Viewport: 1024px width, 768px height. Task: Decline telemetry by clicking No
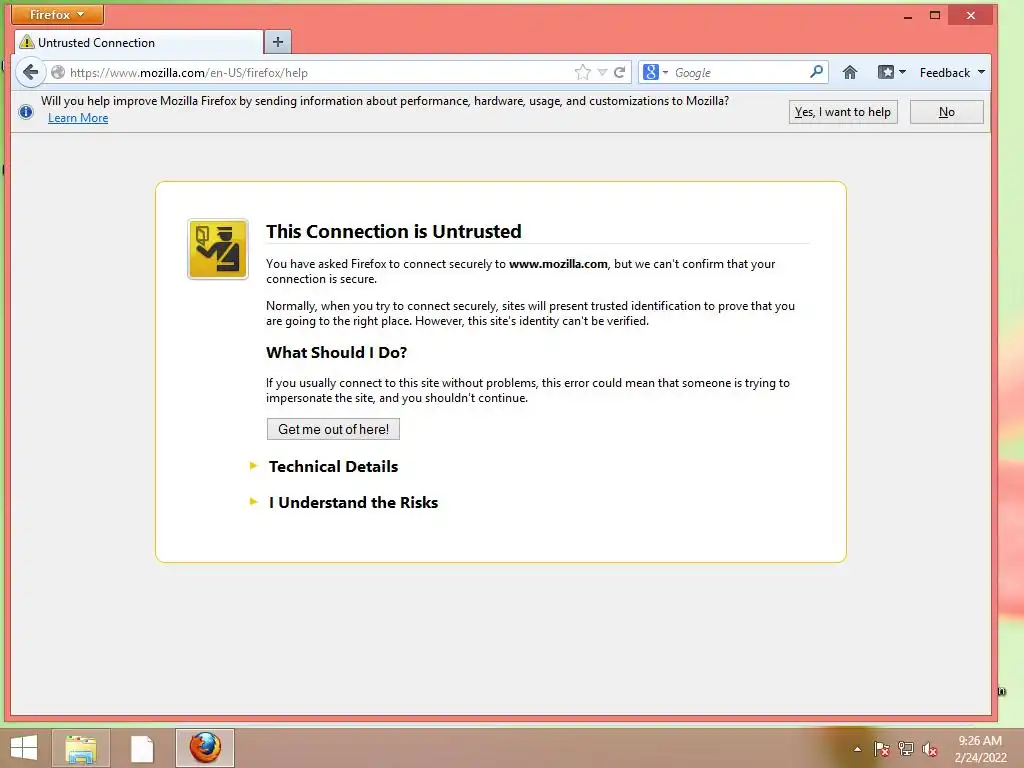946,112
